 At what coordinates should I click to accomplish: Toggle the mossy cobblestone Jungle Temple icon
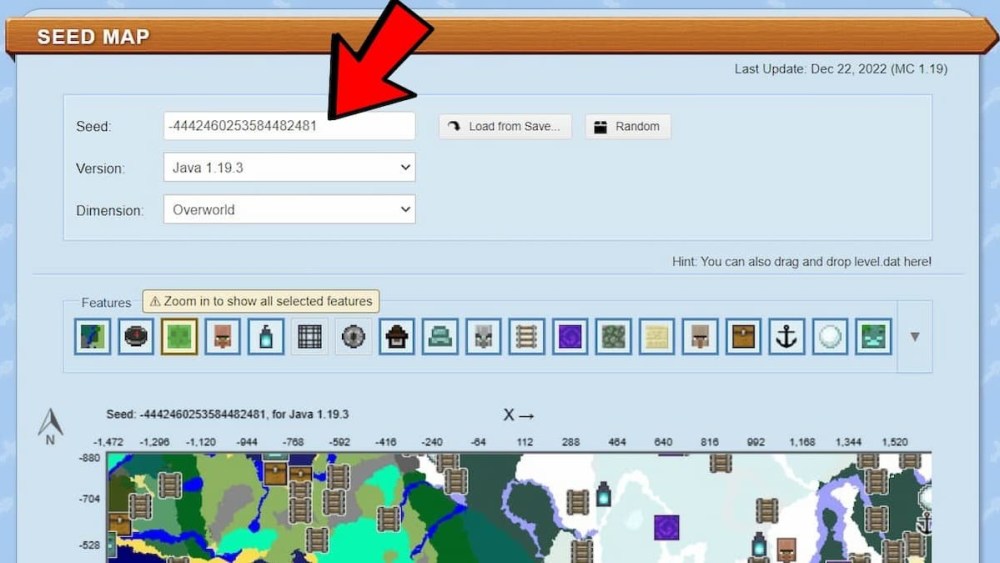pyautogui.click(x=613, y=337)
